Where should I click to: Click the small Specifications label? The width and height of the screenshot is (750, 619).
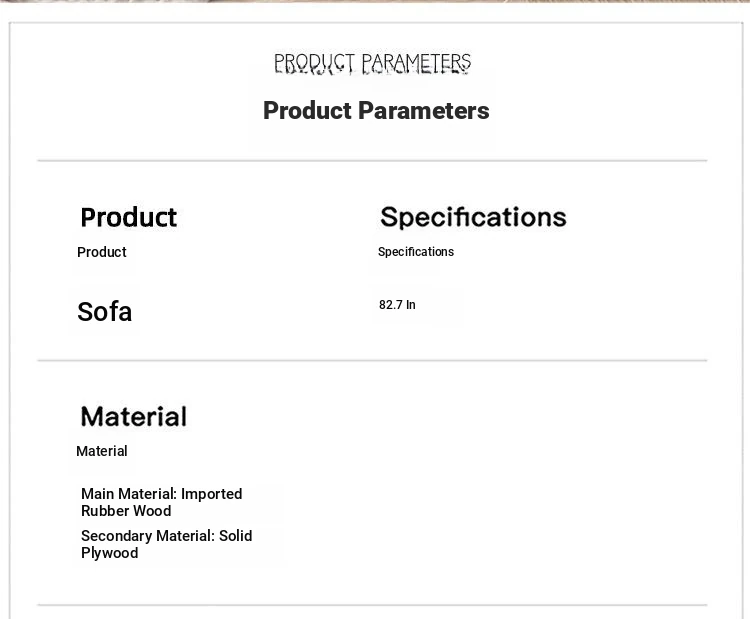(x=416, y=252)
